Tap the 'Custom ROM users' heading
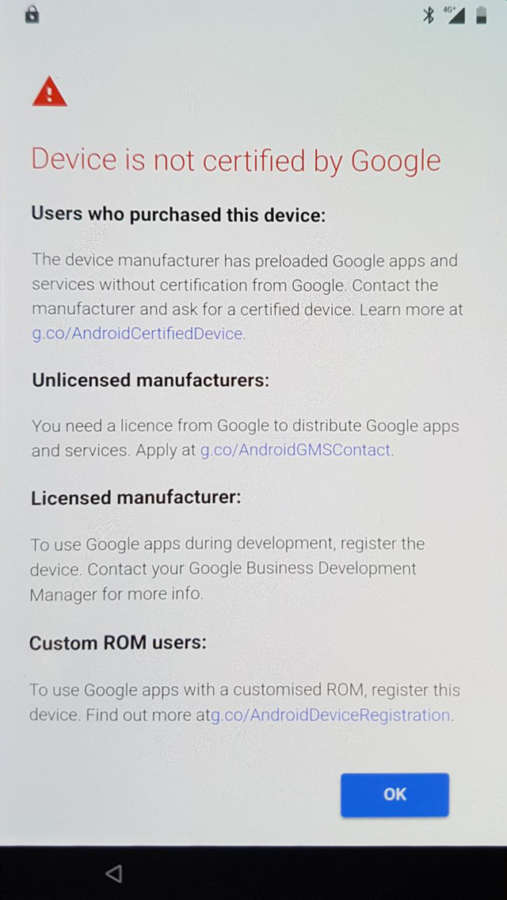Image resolution: width=507 pixels, height=900 pixels. click(x=118, y=643)
